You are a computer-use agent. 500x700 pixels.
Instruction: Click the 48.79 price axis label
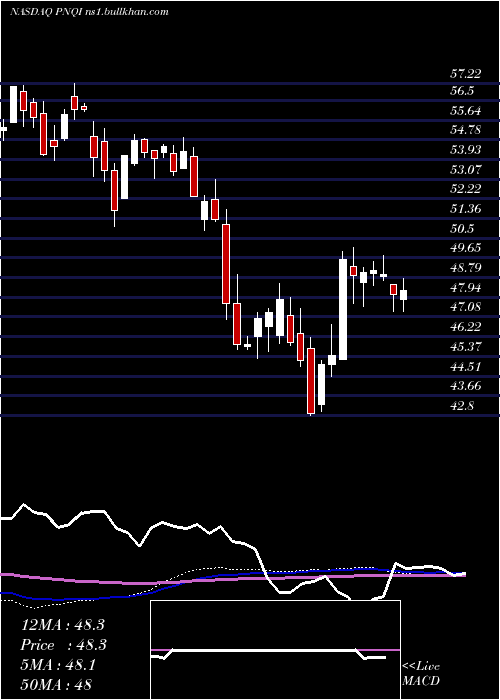pos(466,268)
